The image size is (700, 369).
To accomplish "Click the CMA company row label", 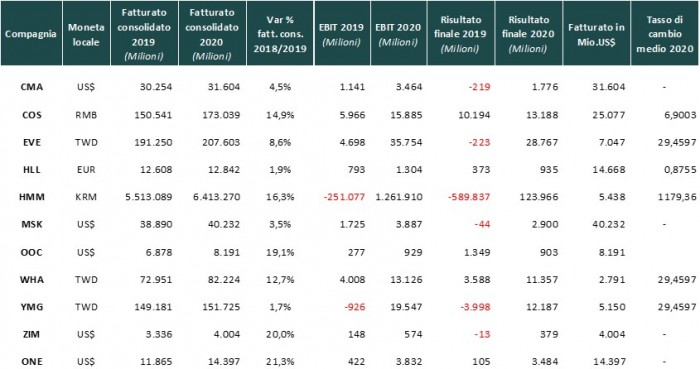I will (x=32, y=87).
